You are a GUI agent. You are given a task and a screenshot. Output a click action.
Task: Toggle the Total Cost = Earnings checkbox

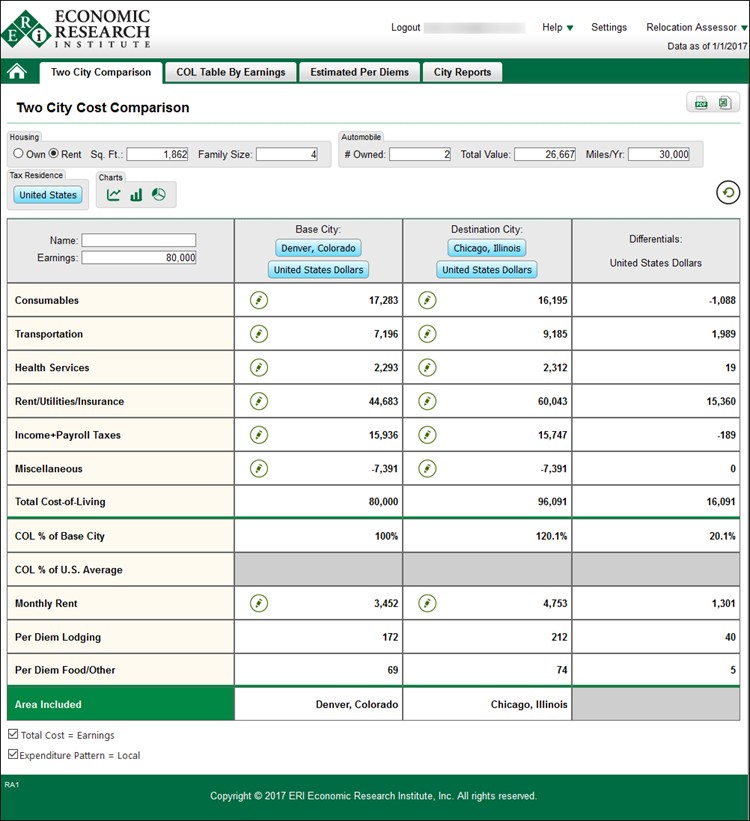[x=13, y=735]
